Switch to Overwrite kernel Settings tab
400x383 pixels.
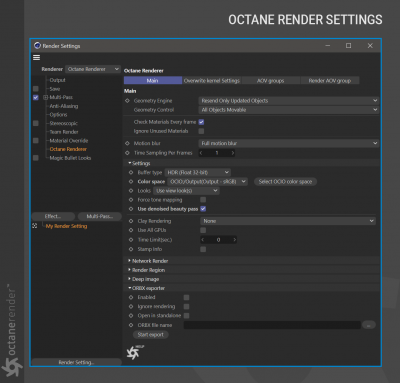coord(212,81)
